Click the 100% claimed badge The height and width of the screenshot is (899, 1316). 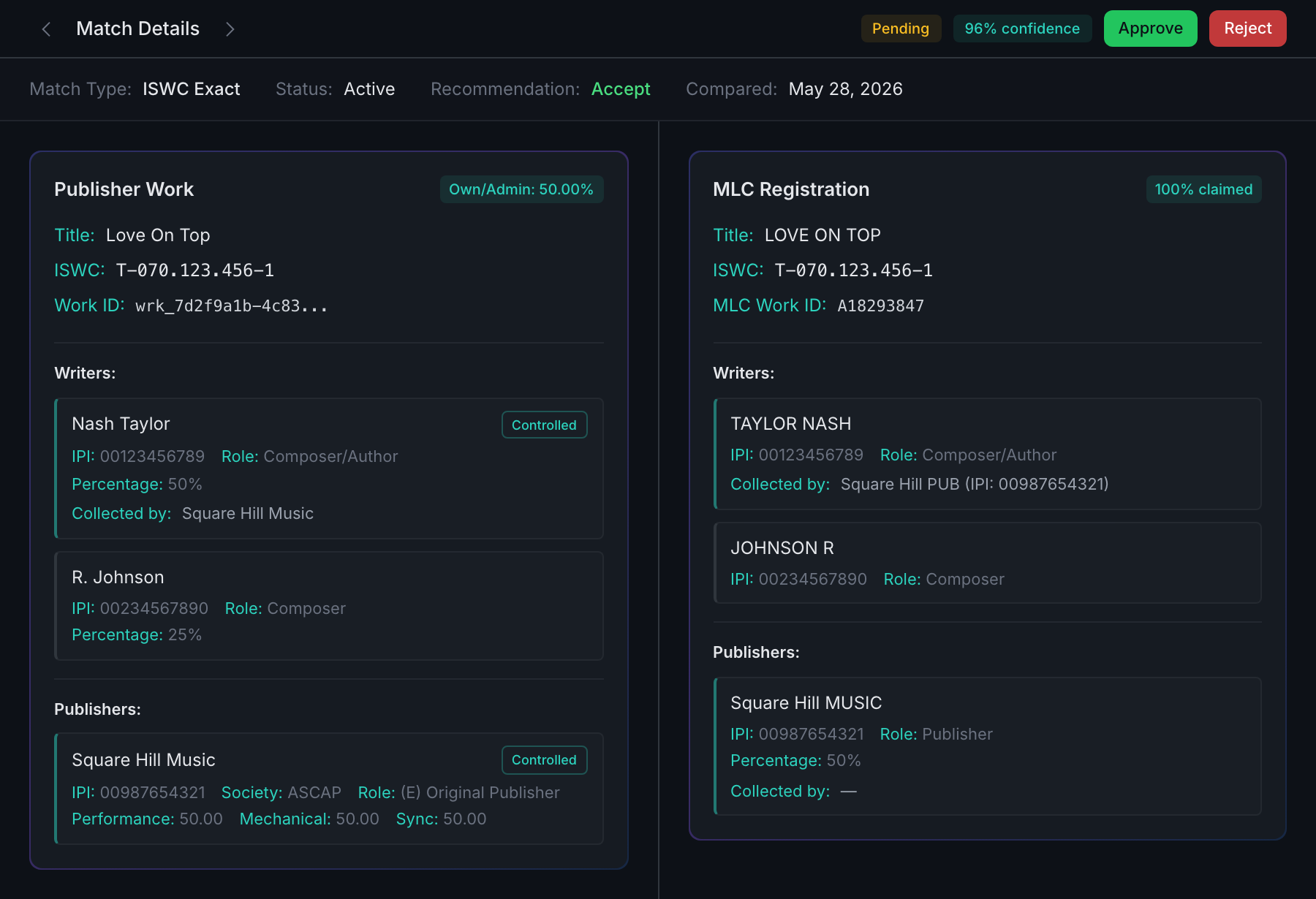pos(1203,189)
